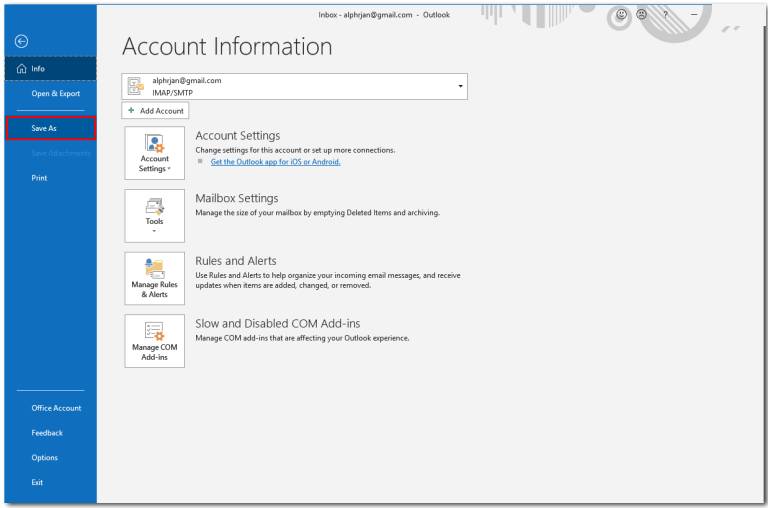Click Manage Rules & Alerts button

point(154,278)
